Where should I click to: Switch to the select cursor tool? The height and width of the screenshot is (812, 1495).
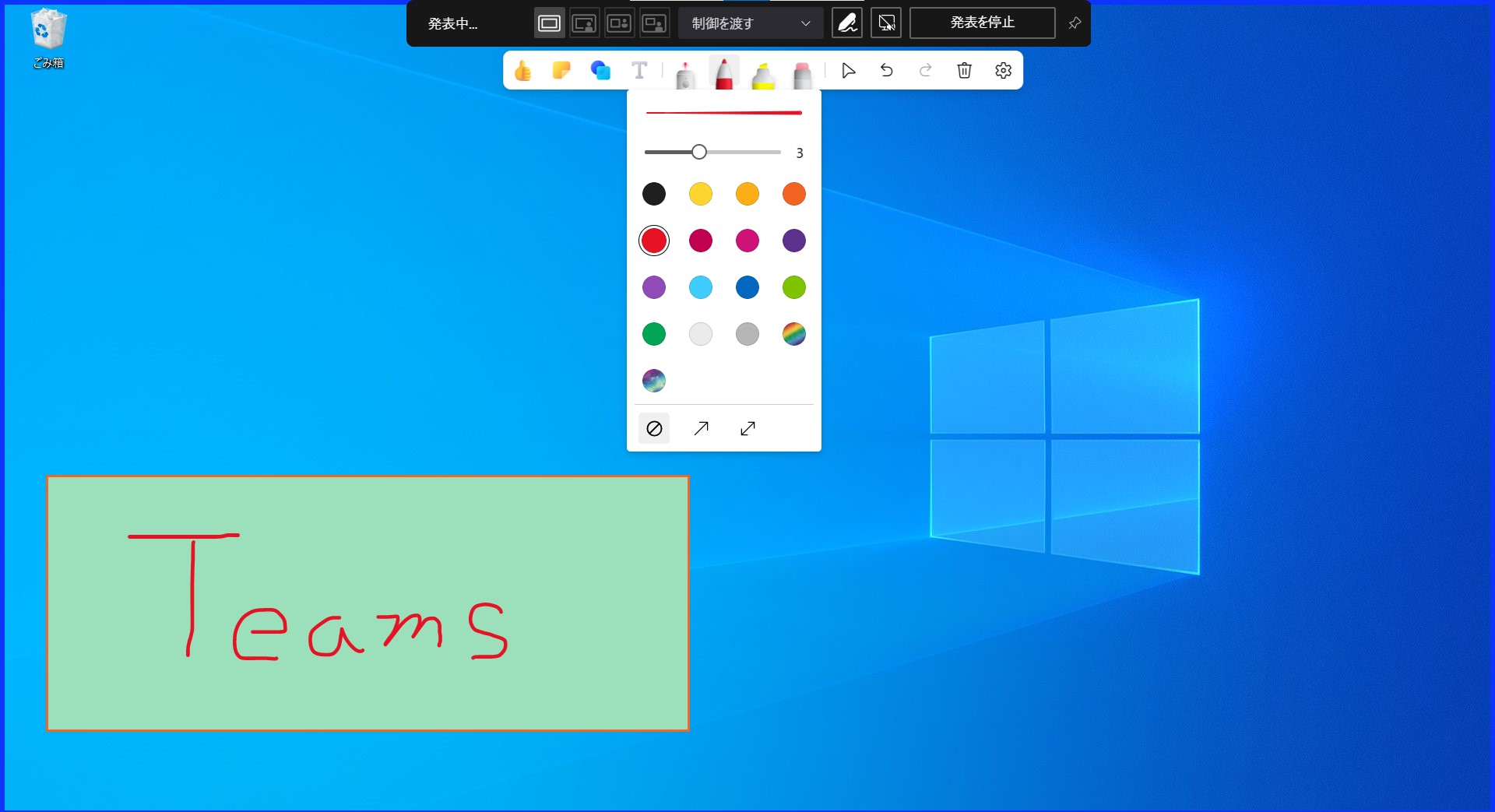point(848,71)
